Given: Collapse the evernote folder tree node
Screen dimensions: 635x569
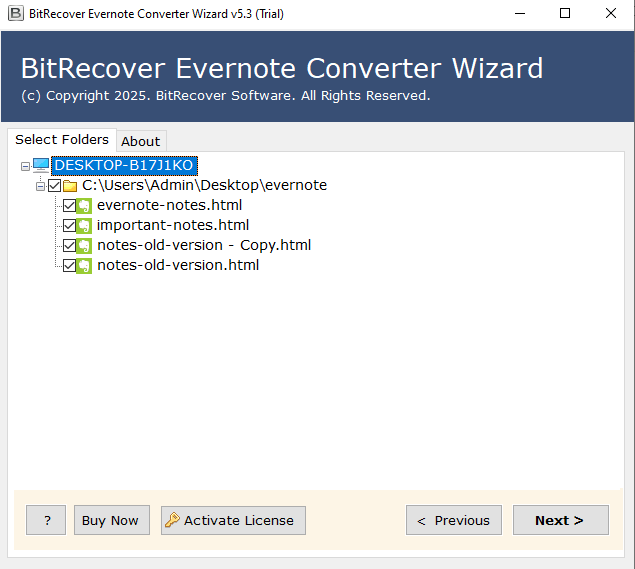Looking at the screenshot, I should tap(41, 185).
